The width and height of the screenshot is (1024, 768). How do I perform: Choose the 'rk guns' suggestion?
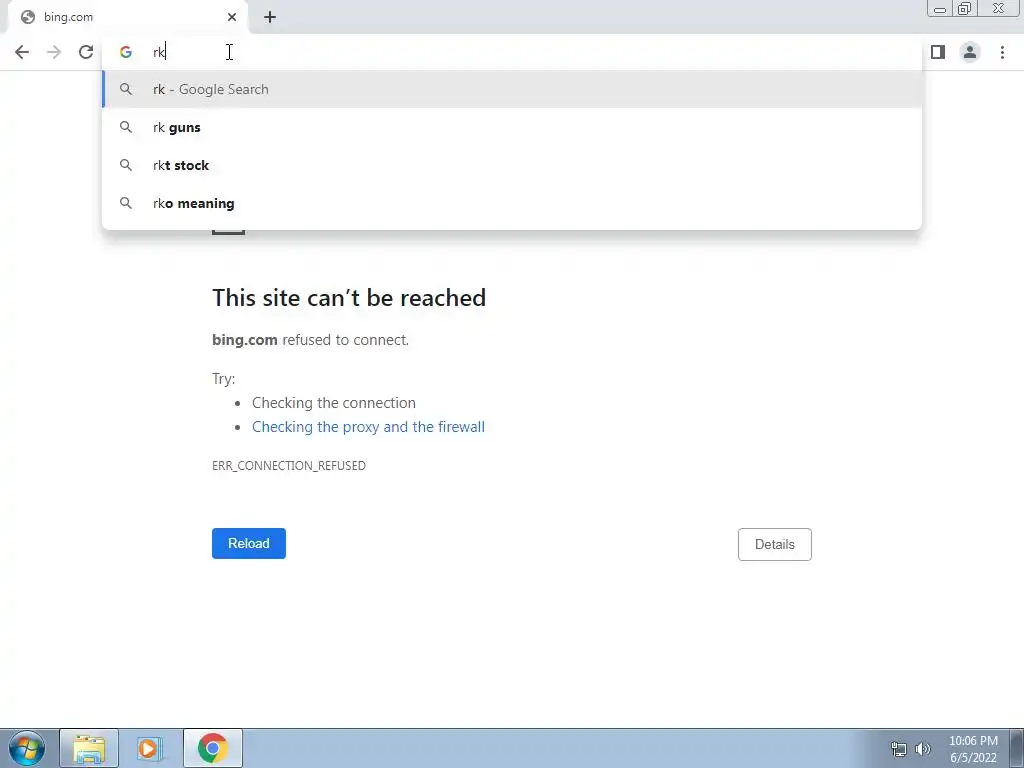[x=513, y=127]
